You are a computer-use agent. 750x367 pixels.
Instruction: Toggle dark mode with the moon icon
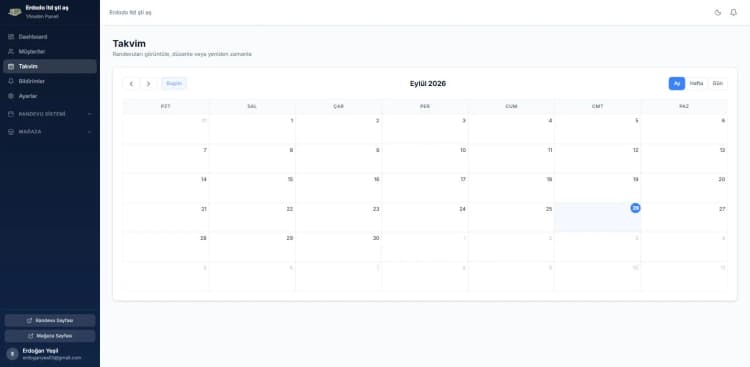point(717,12)
